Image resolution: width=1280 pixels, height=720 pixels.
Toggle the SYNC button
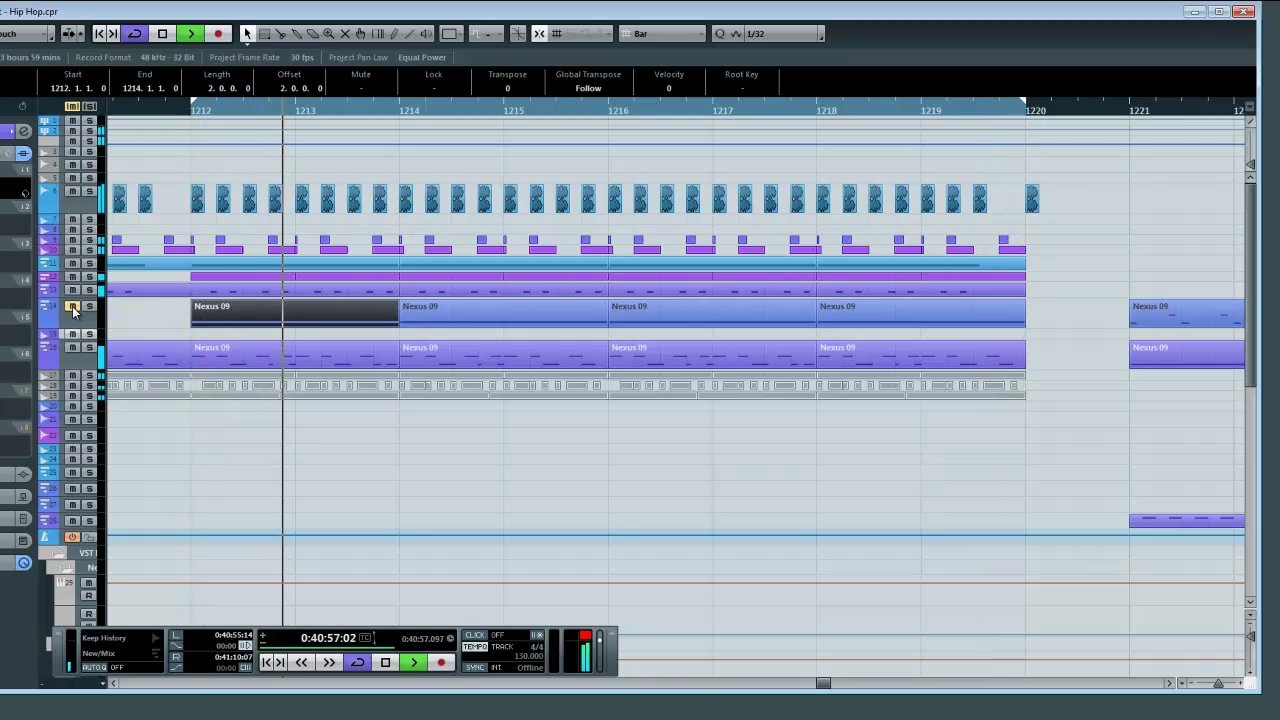(475, 667)
